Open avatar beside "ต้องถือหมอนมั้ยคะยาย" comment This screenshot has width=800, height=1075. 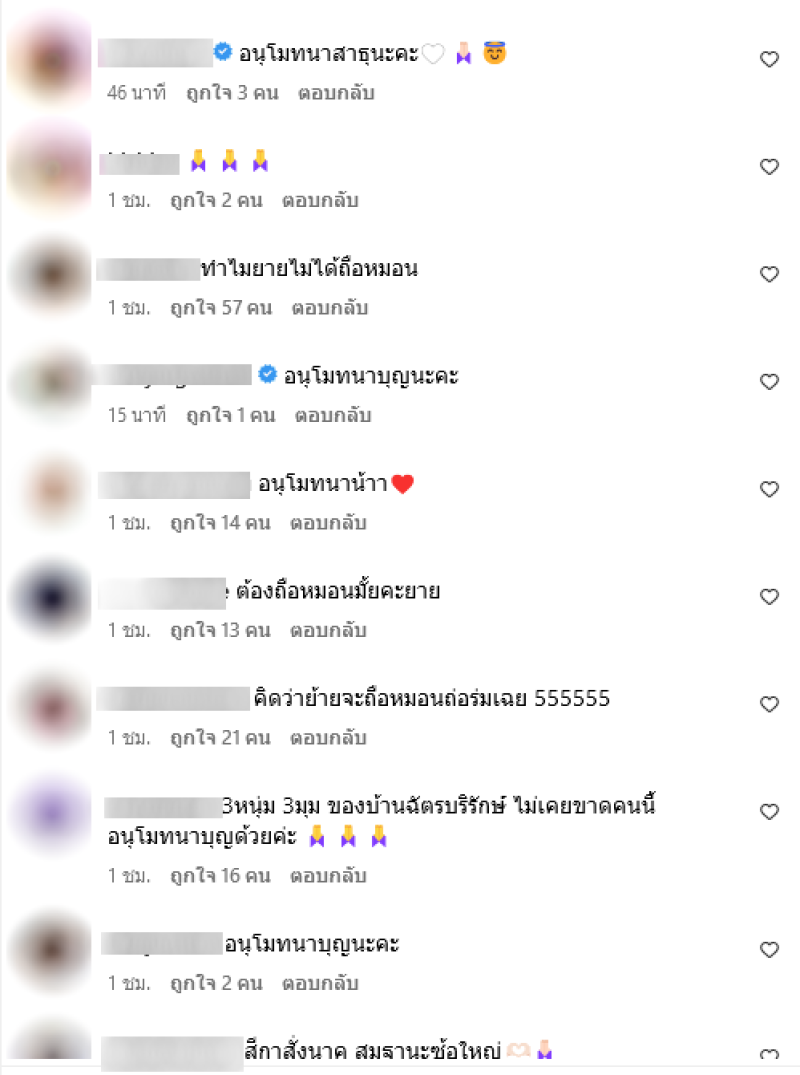tap(51, 598)
